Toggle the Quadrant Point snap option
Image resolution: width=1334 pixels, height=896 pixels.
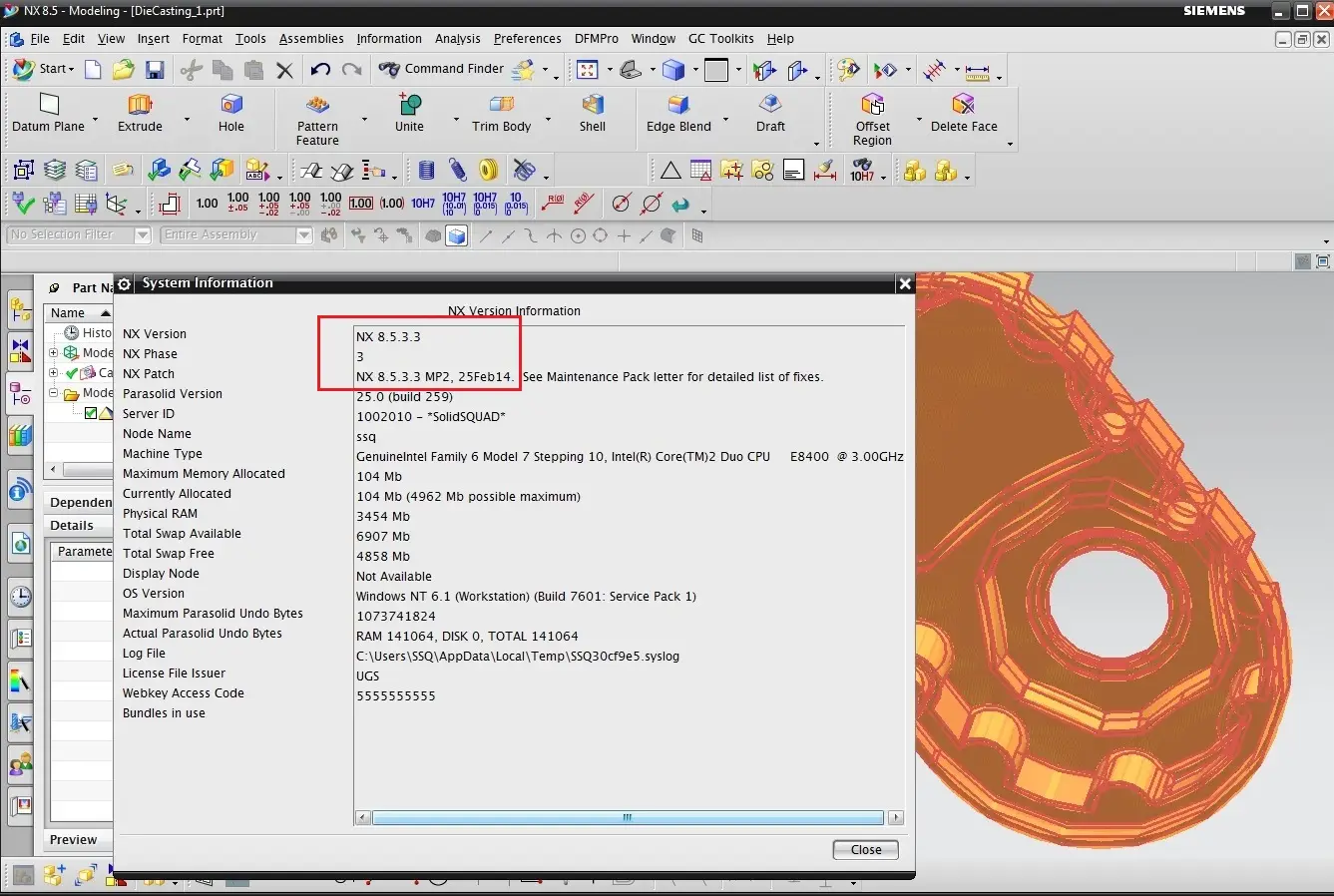click(x=601, y=236)
